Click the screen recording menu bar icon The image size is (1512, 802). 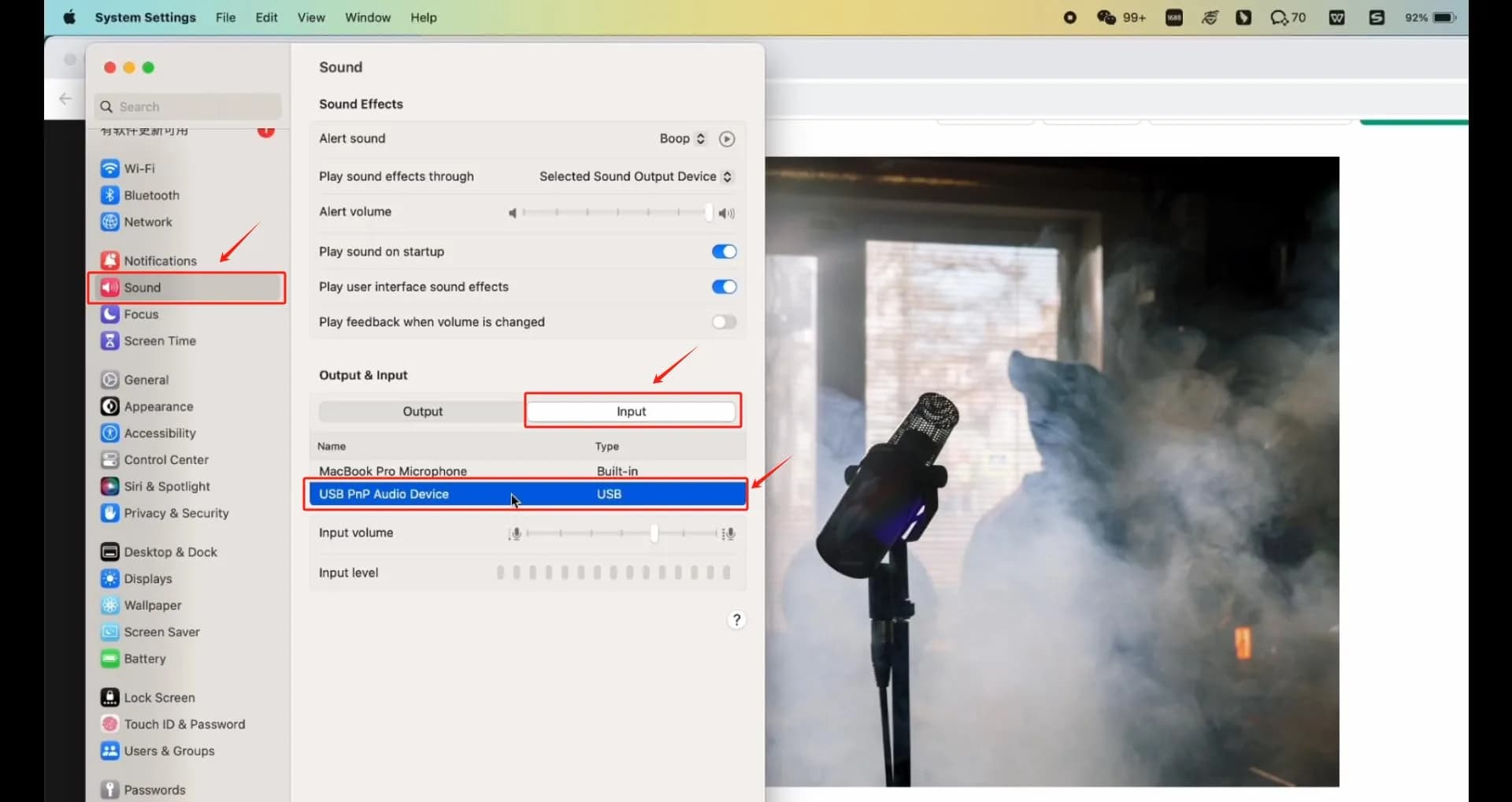[x=1069, y=17]
